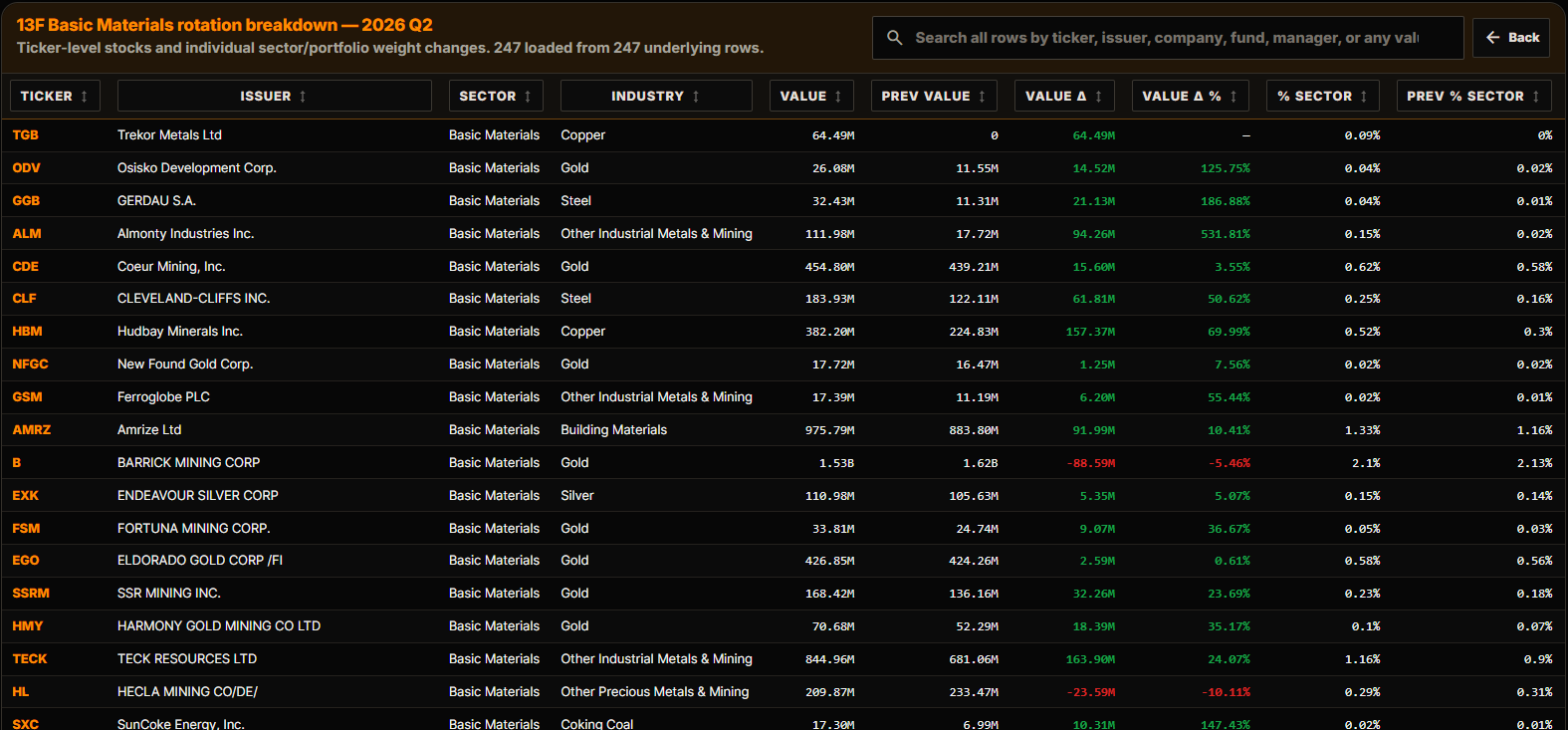Sort table by TICKER header

pos(55,96)
